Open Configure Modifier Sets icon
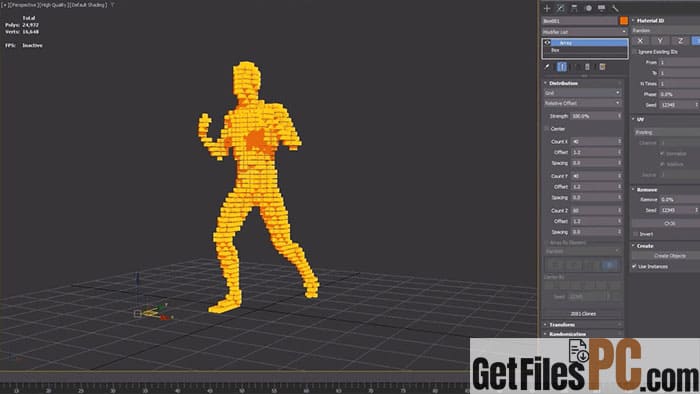Viewport: 700px width, 394px height. pyautogui.click(x=602, y=67)
